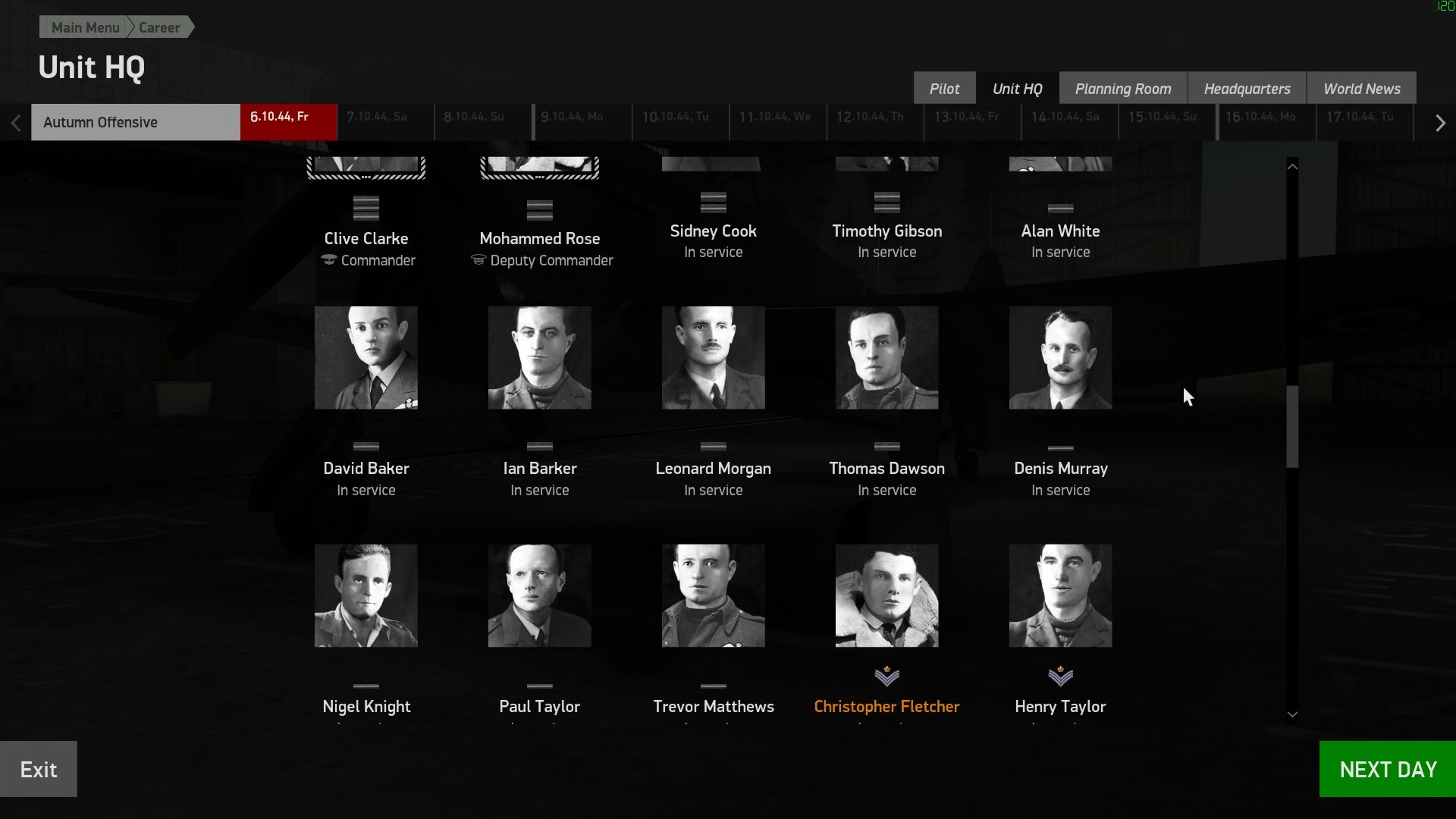Click Sidney Cook's rank stripes insignia

(713, 202)
